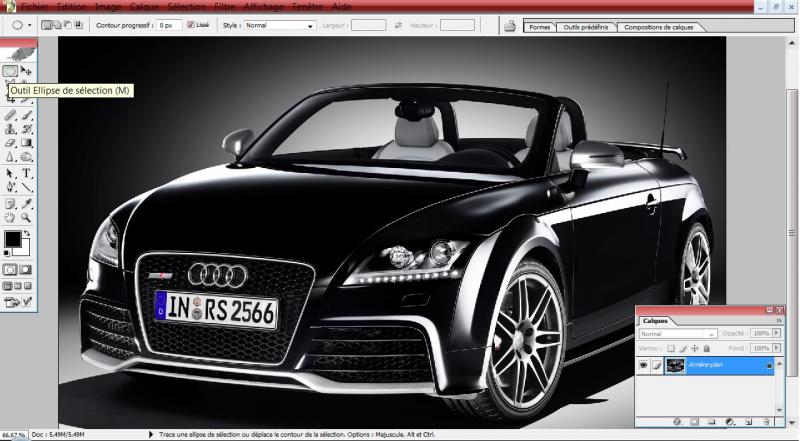
Task: Toggle the Lissé anti-alias checkbox
Action: pos(191,24)
